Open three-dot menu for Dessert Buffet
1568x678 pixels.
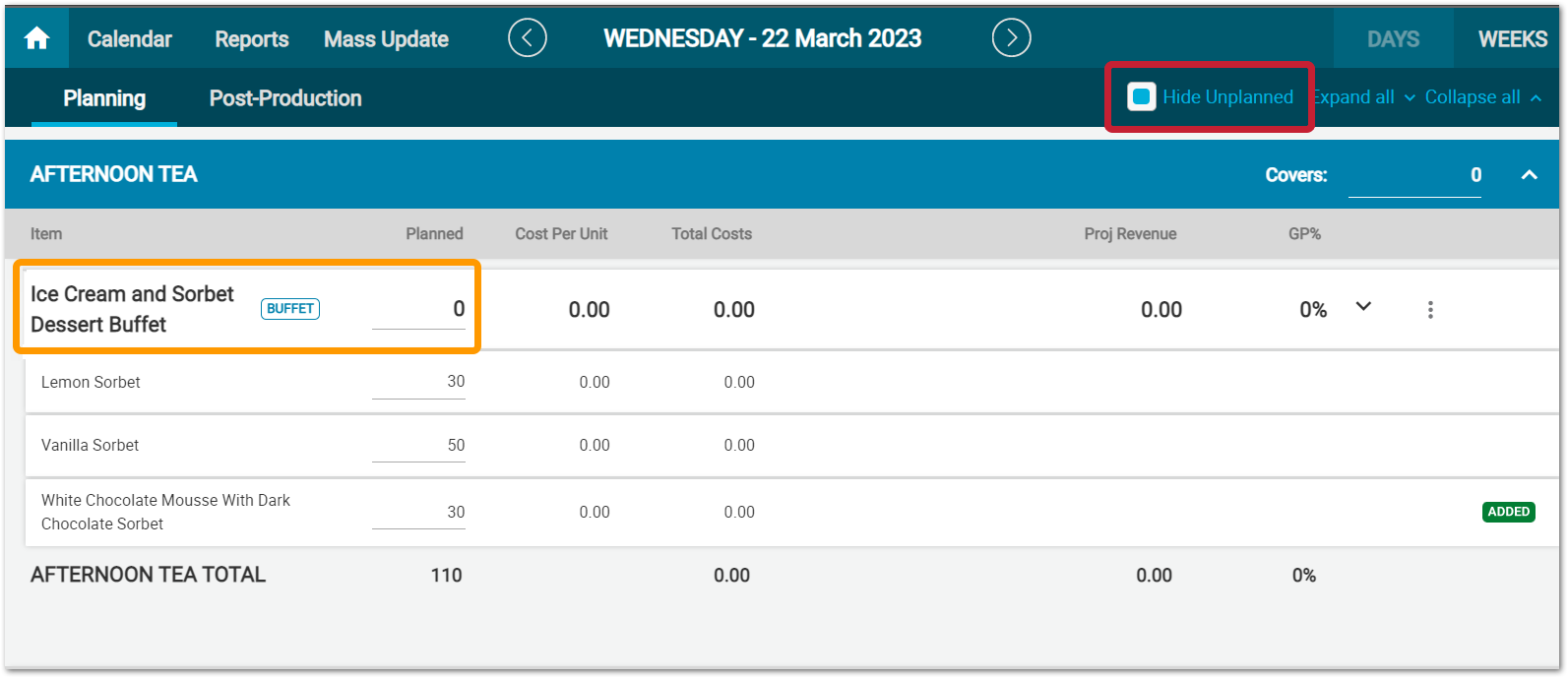(x=1430, y=310)
